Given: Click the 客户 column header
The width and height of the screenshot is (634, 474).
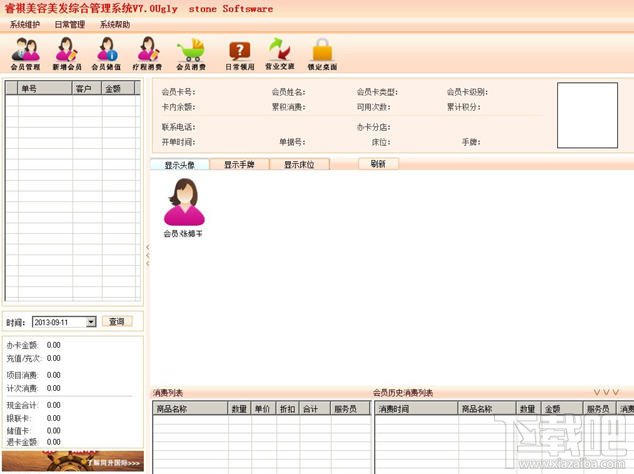Looking at the screenshot, I should [87, 88].
